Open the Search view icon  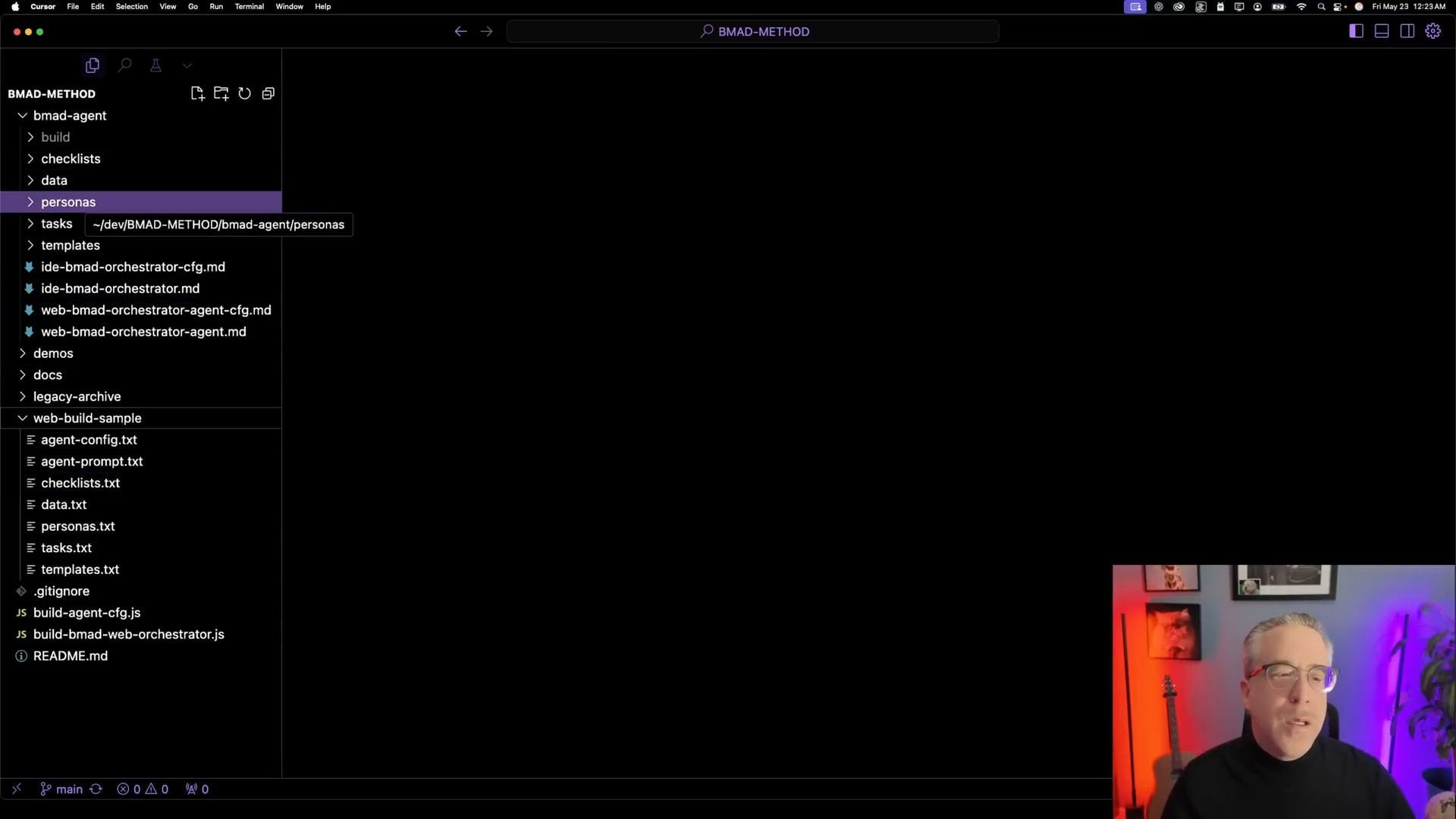124,65
